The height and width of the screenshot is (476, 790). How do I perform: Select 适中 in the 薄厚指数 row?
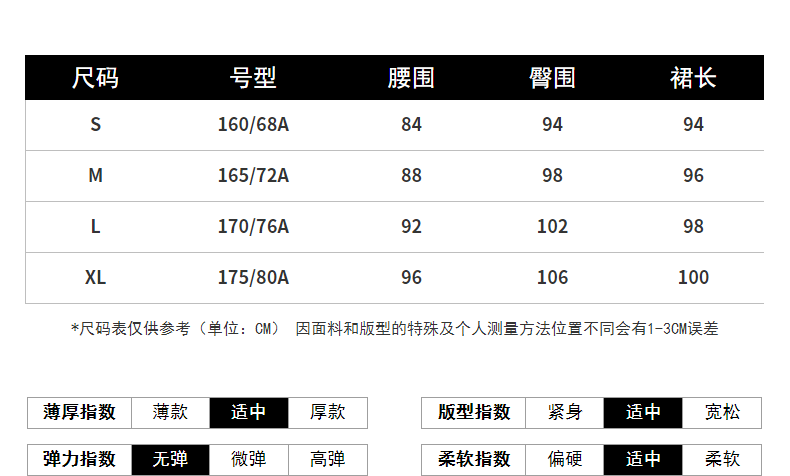248,412
